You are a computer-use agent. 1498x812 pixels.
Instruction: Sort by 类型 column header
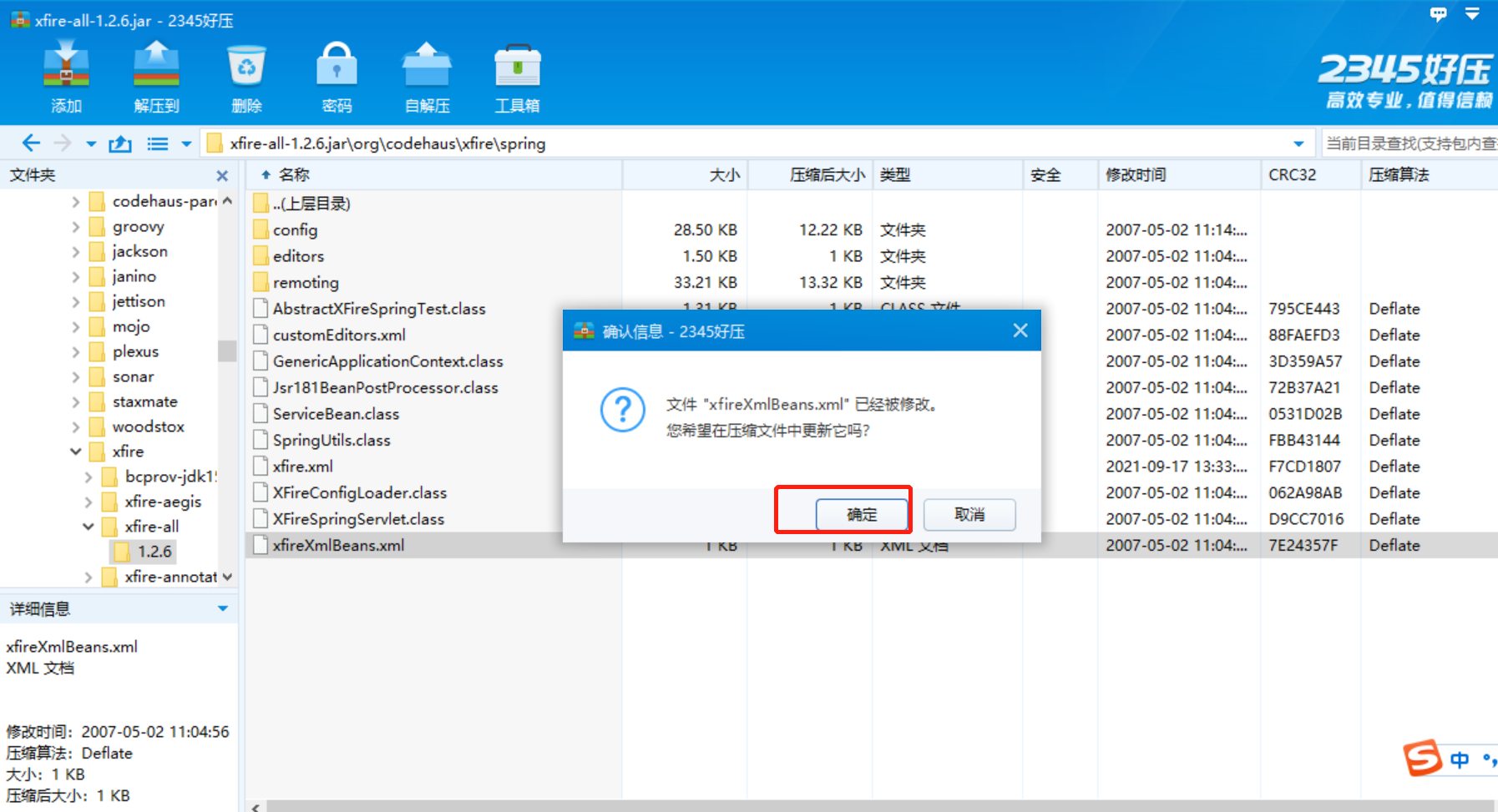point(948,175)
